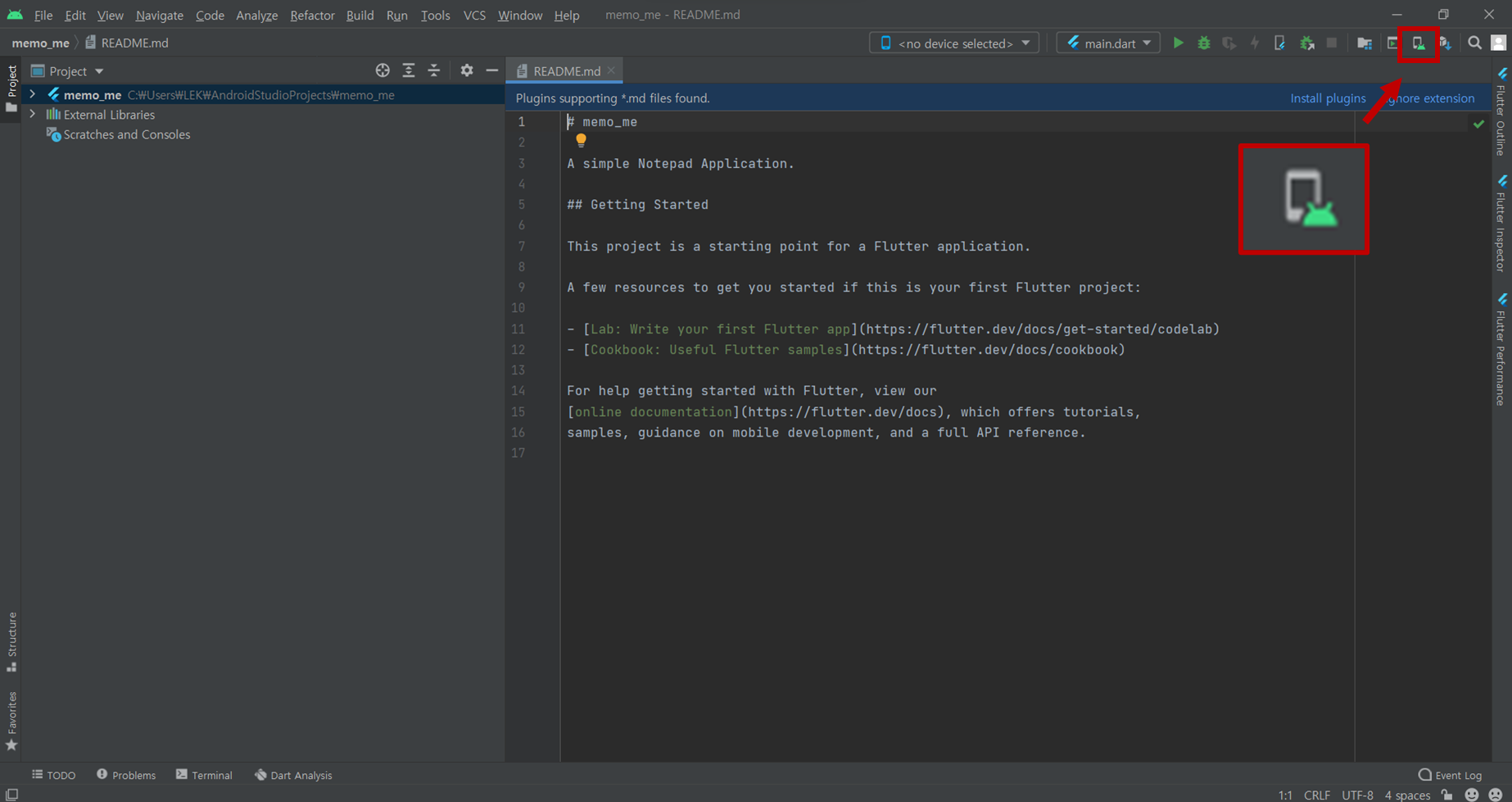
Task: Toggle file read-only lock status
Action: click(x=1447, y=795)
